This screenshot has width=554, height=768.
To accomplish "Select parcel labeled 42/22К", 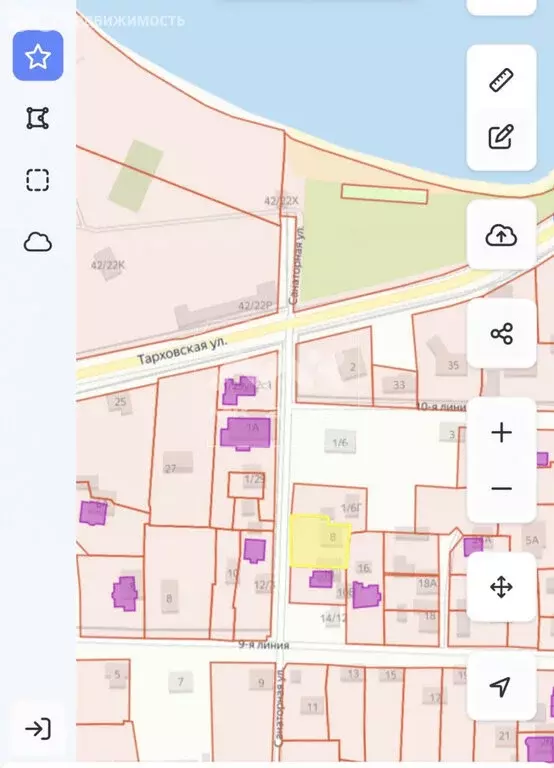I will pyautogui.click(x=108, y=265).
